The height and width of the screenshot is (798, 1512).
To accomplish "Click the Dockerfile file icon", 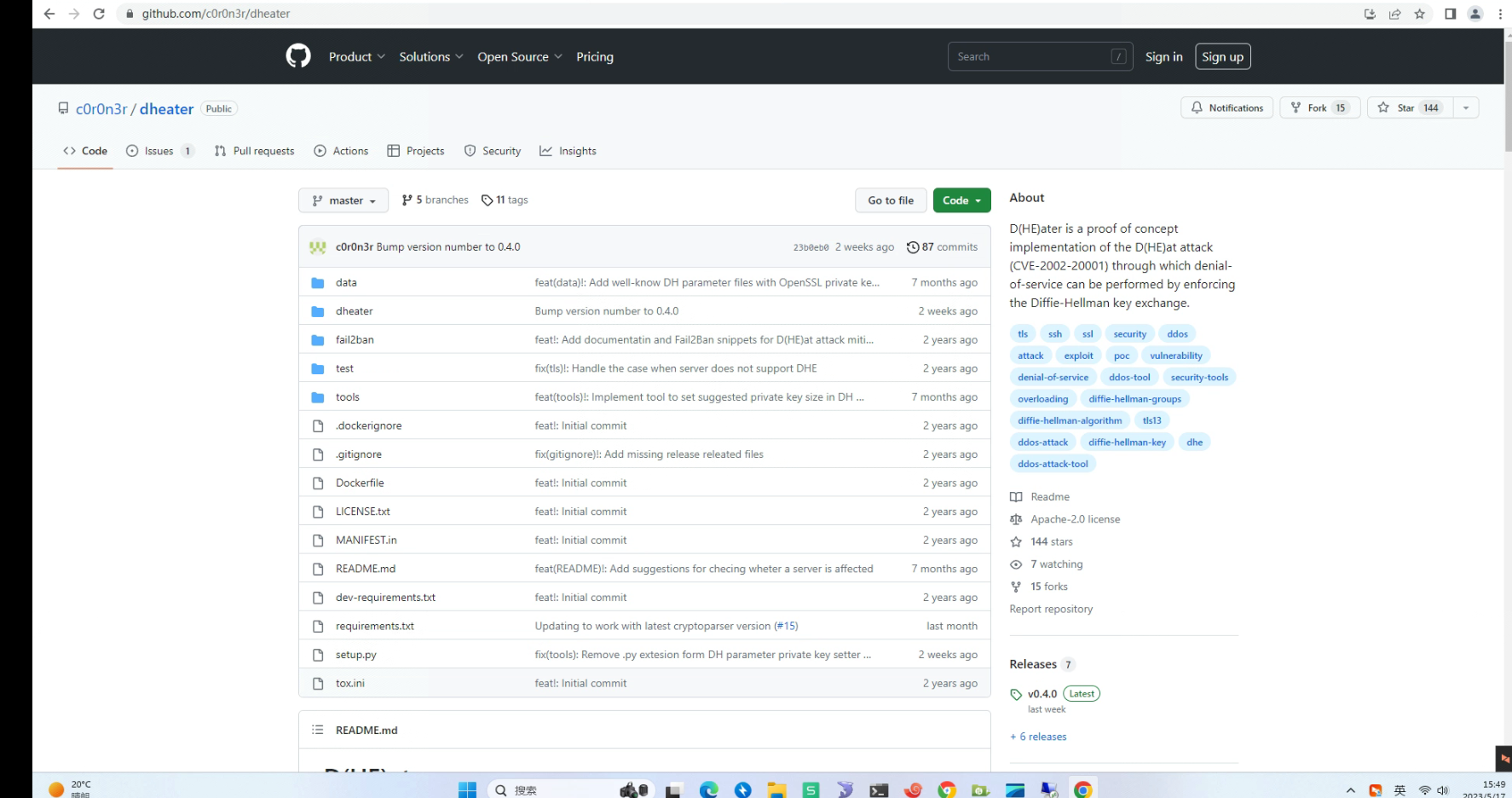I will (318, 483).
